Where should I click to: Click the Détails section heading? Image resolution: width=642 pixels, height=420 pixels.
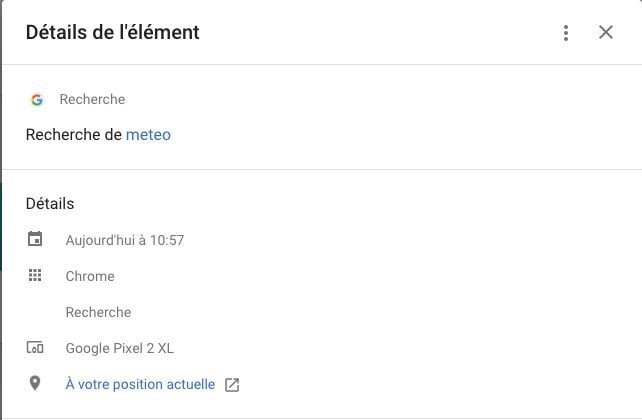pos(50,203)
